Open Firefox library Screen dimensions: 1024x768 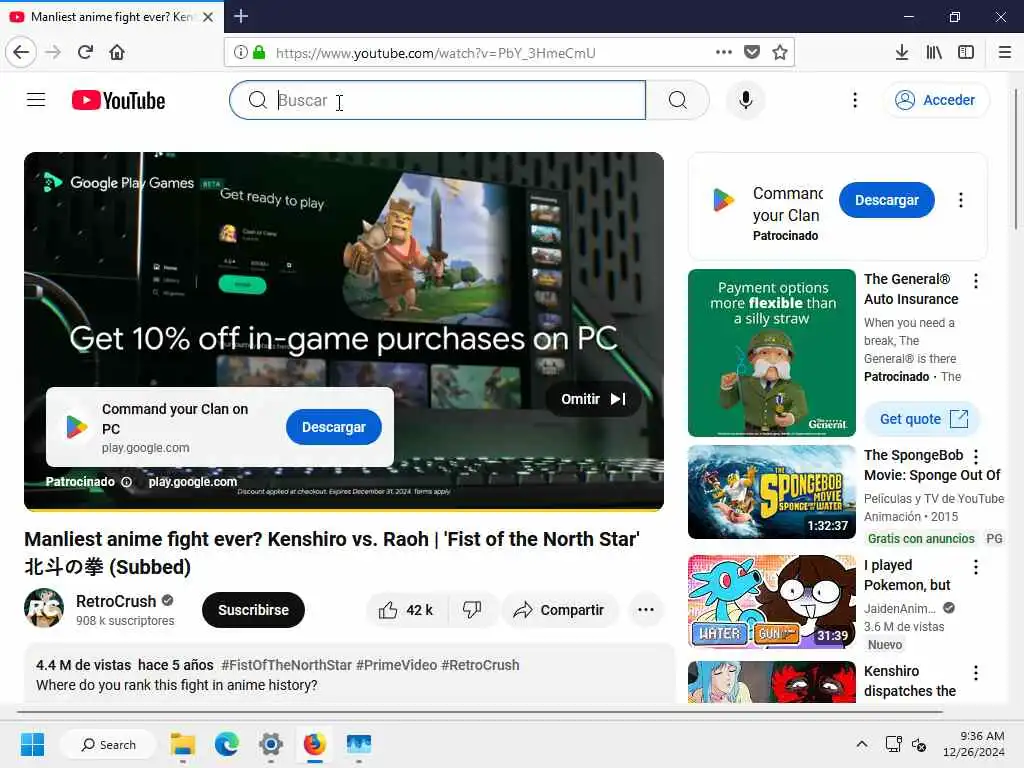pos(934,52)
